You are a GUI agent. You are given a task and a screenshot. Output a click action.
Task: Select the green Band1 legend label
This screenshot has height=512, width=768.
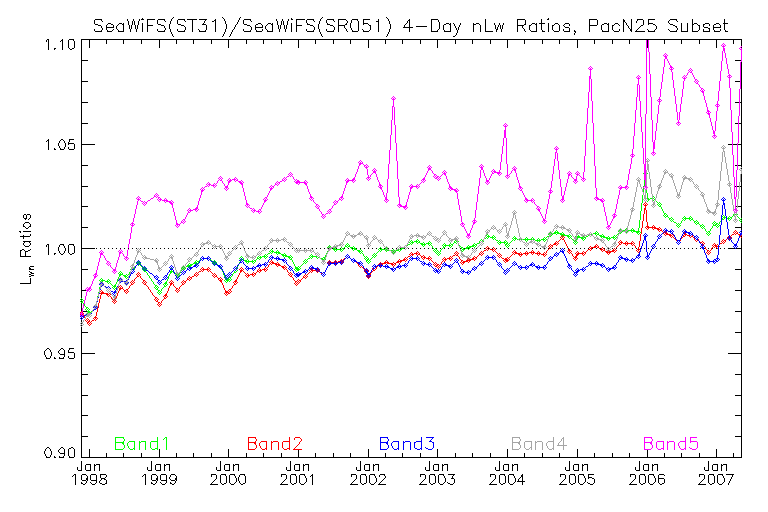point(142,444)
